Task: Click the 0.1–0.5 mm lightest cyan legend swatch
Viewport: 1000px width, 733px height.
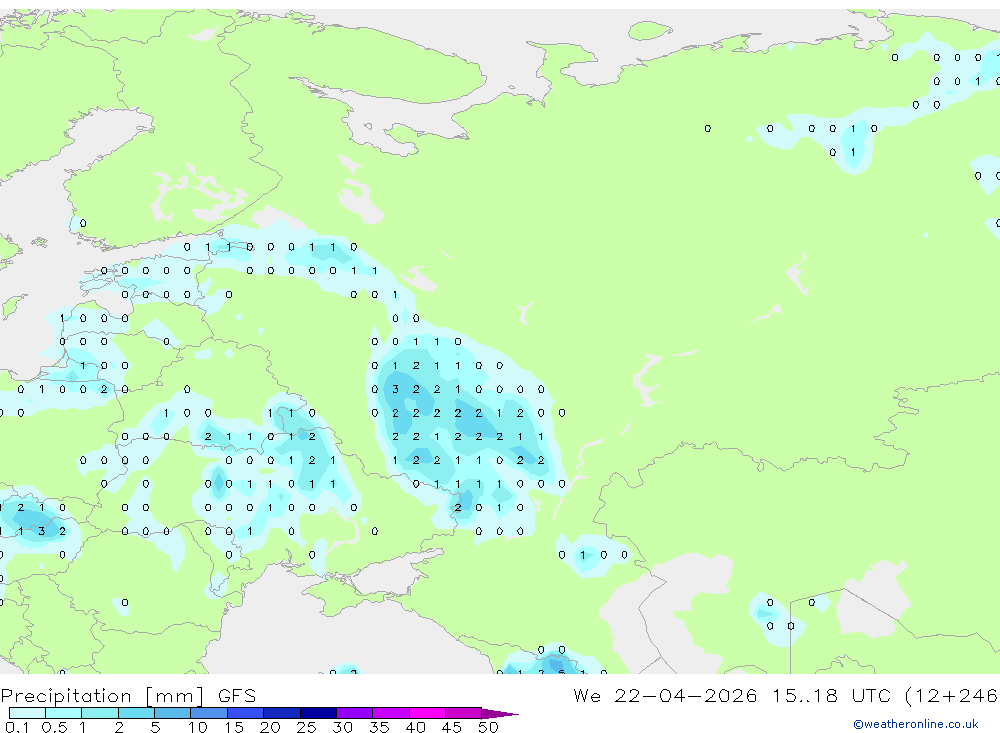Action: click(27, 713)
